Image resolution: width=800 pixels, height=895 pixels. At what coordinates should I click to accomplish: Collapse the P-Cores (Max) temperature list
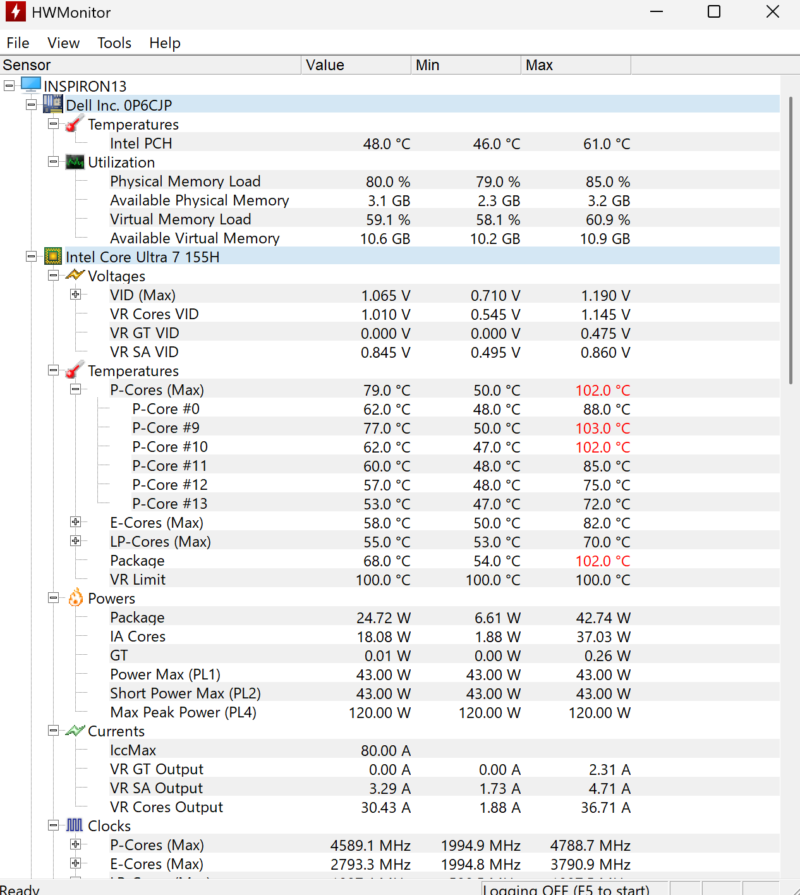(75, 390)
